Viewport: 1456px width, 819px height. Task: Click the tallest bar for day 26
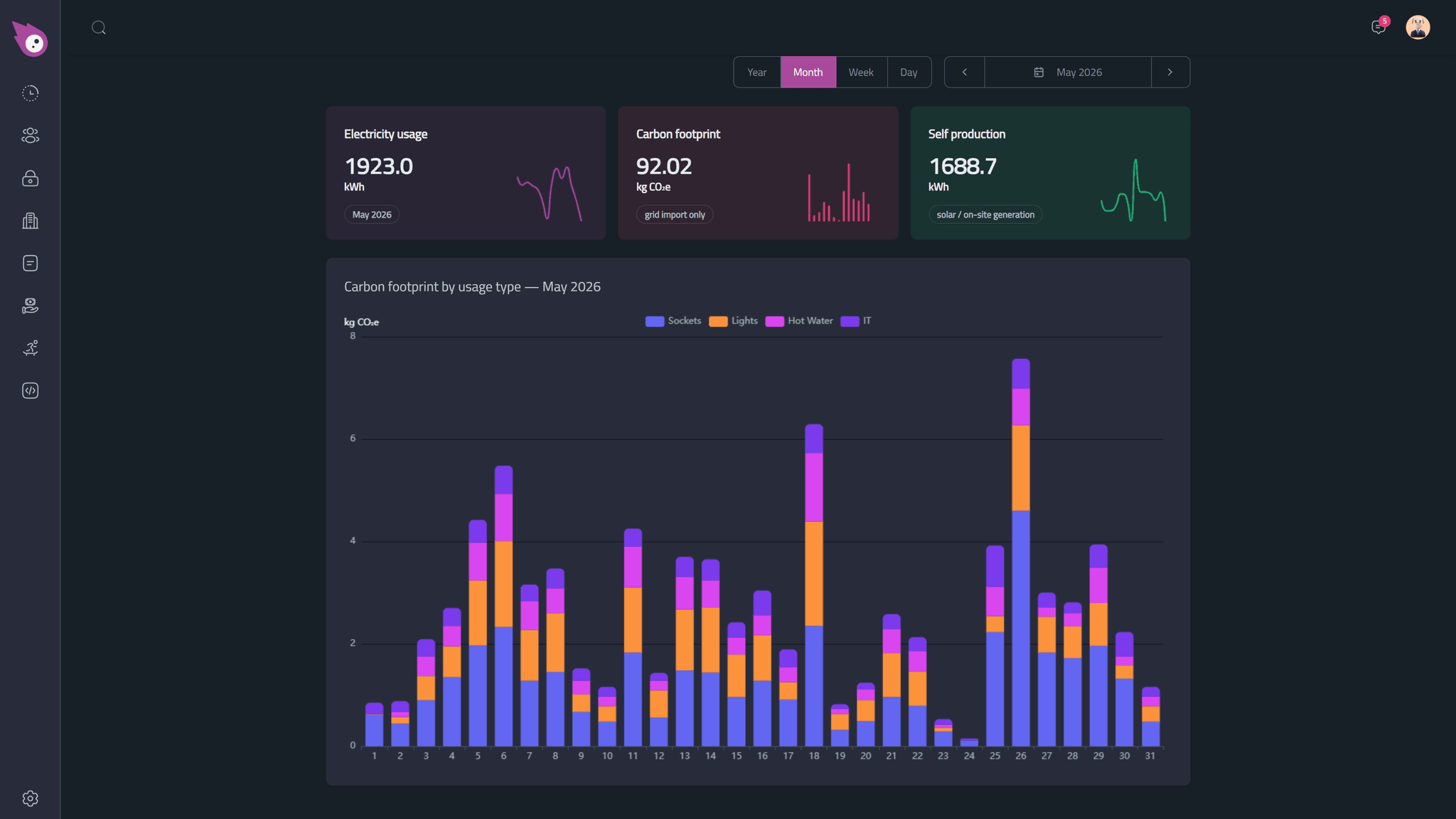[1021, 552]
